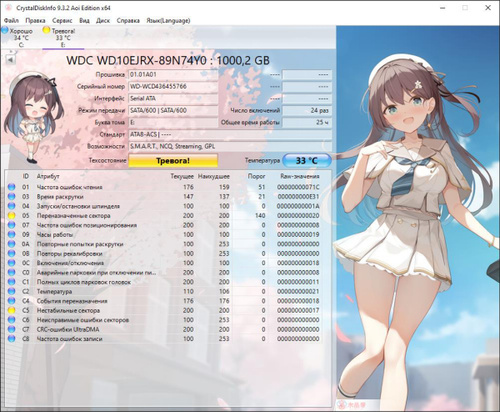The width and height of the screenshot is (500, 412).
Task: Maximize the CrystalDiskInfo window
Action: pyautogui.click(x=465, y=8)
